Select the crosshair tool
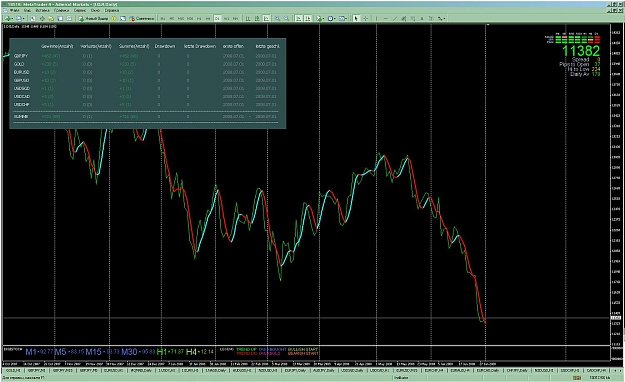The width and height of the screenshot is (625, 382). click(x=365, y=18)
